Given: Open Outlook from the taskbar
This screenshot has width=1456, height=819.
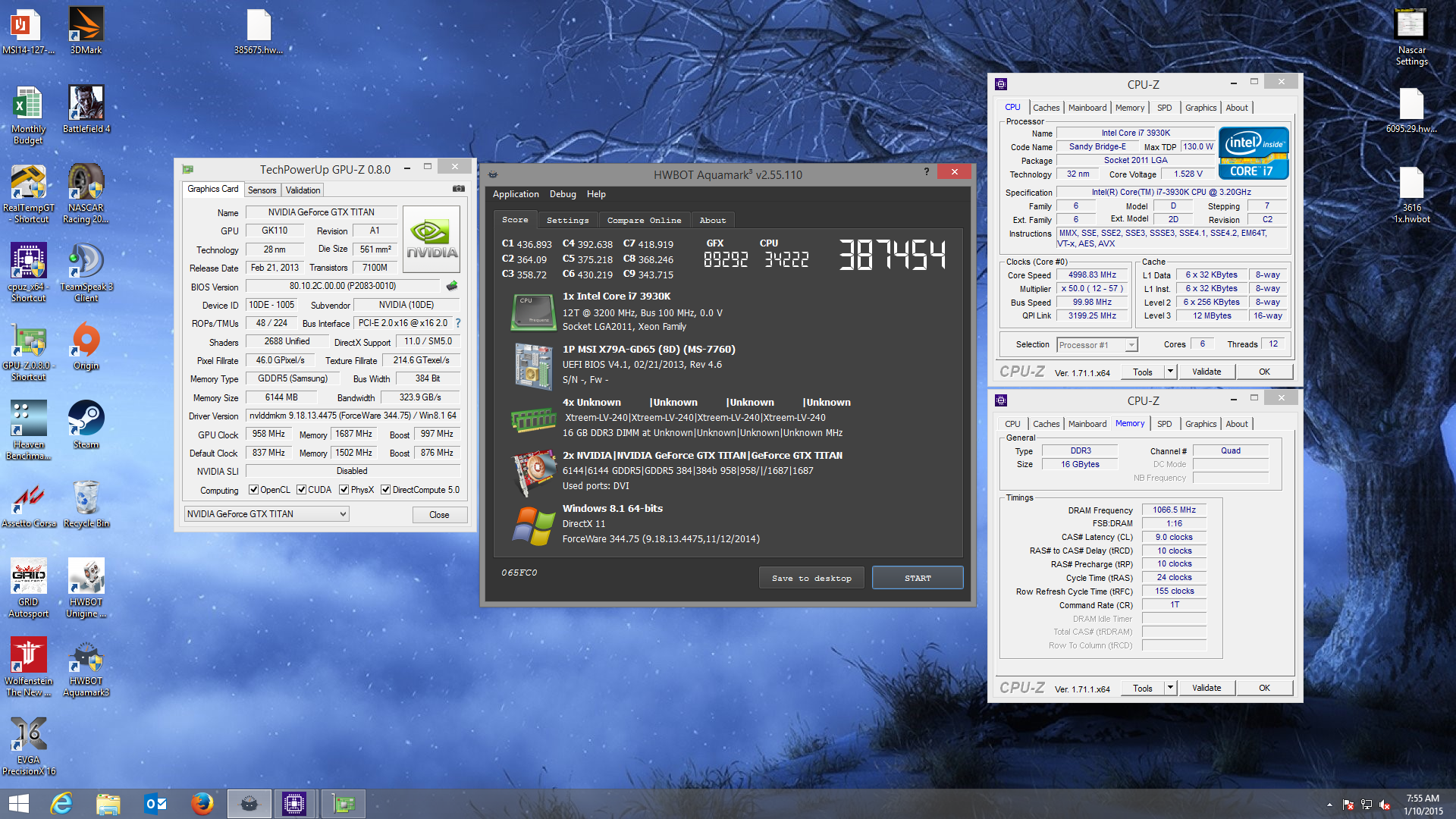Looking at the screenshot, I should 155,804.
